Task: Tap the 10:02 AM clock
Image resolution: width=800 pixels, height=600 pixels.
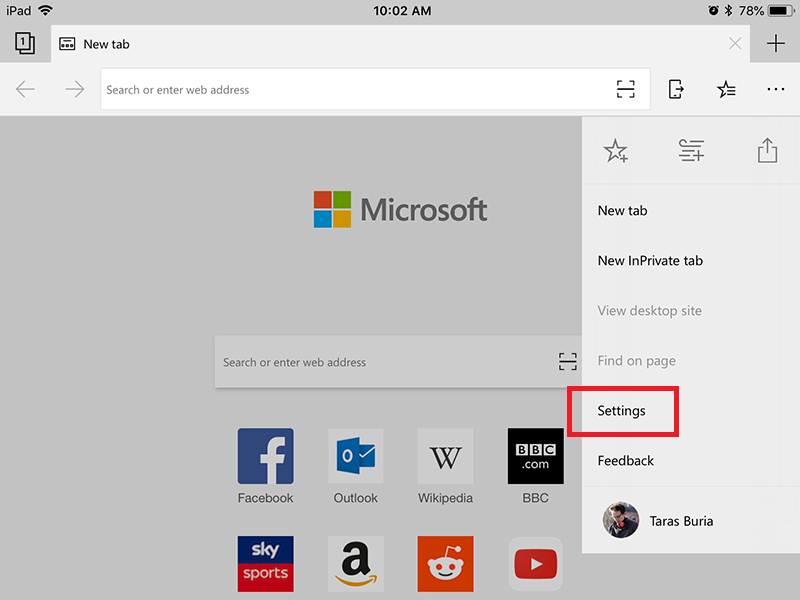Action: tap(402, 11)
